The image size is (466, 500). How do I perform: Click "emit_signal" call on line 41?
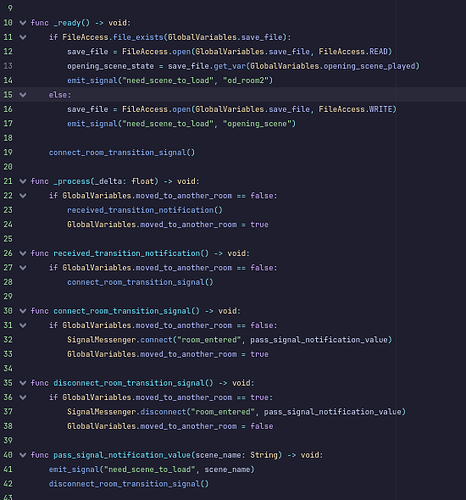tap(74, 469)
